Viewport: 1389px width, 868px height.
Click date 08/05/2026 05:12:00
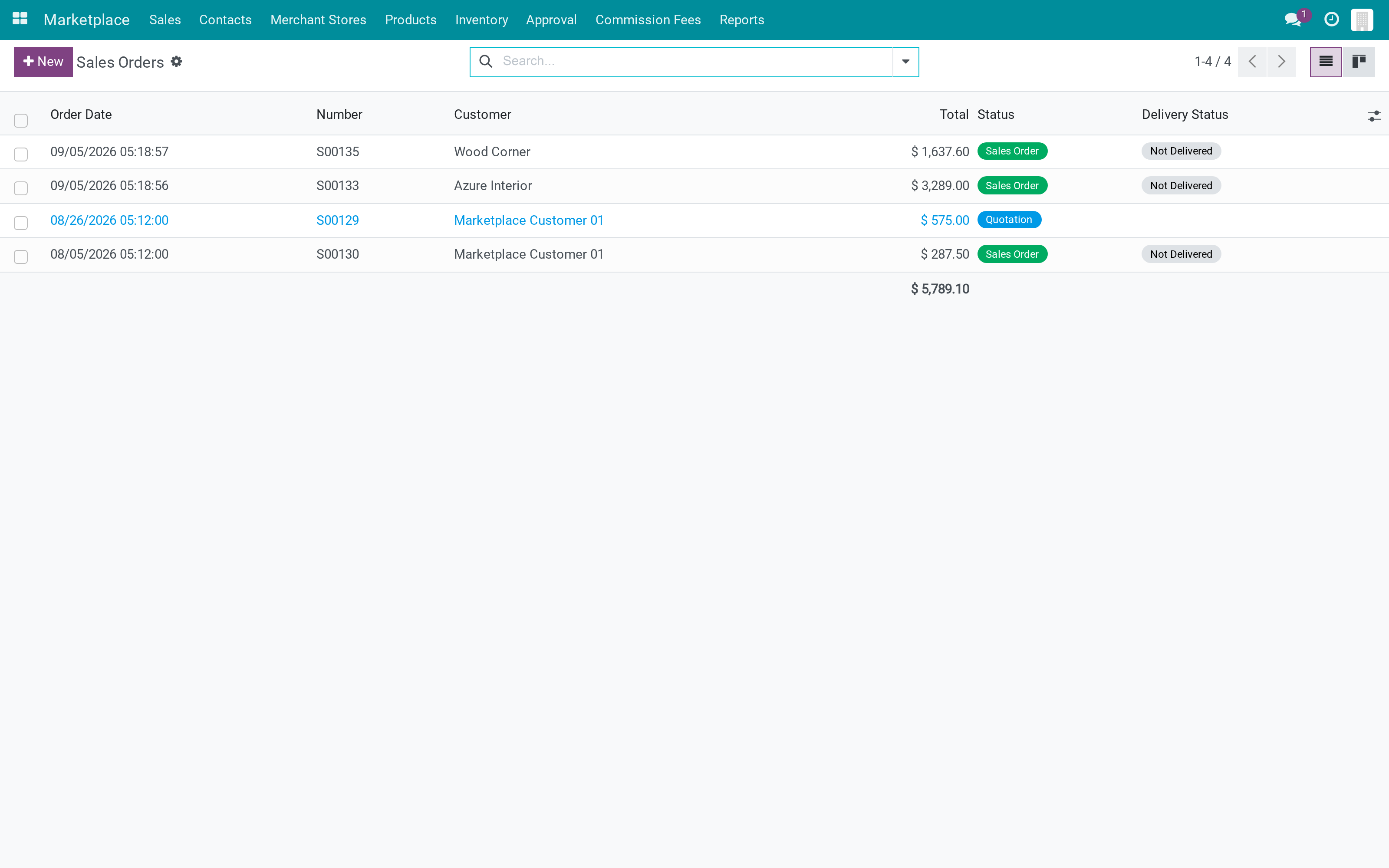[109, 254]
